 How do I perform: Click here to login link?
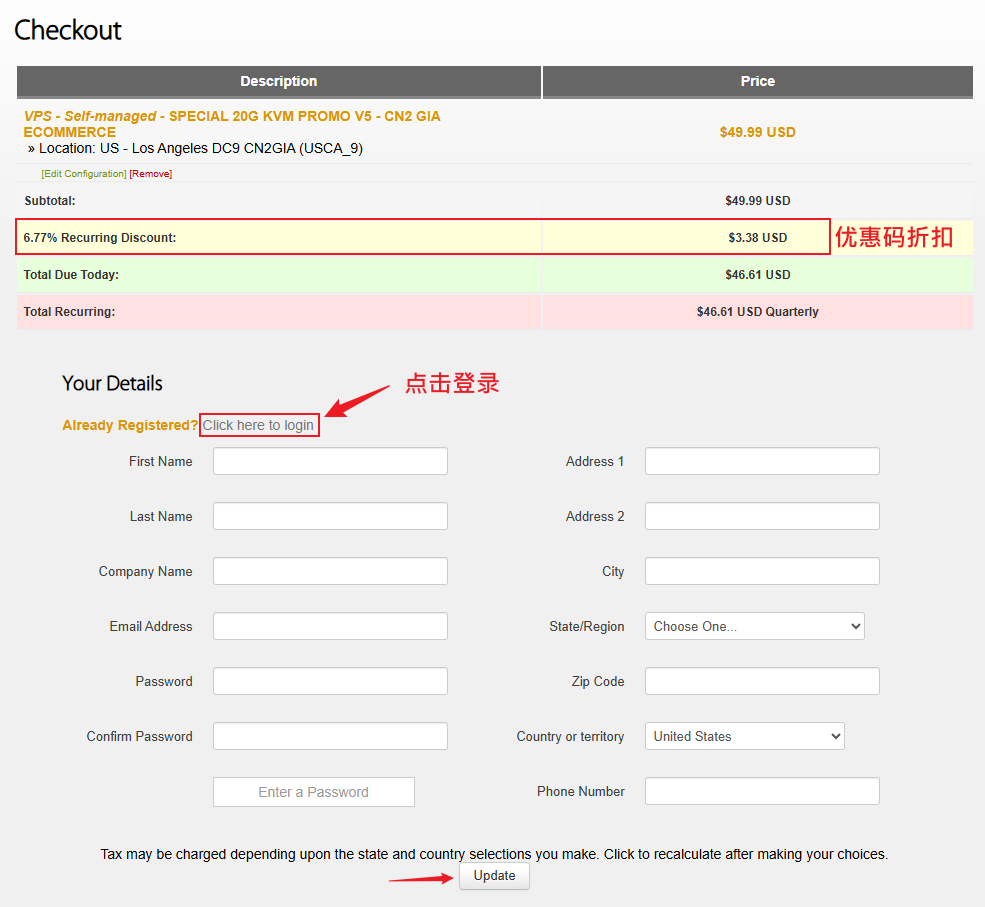(x=258, y=425)
